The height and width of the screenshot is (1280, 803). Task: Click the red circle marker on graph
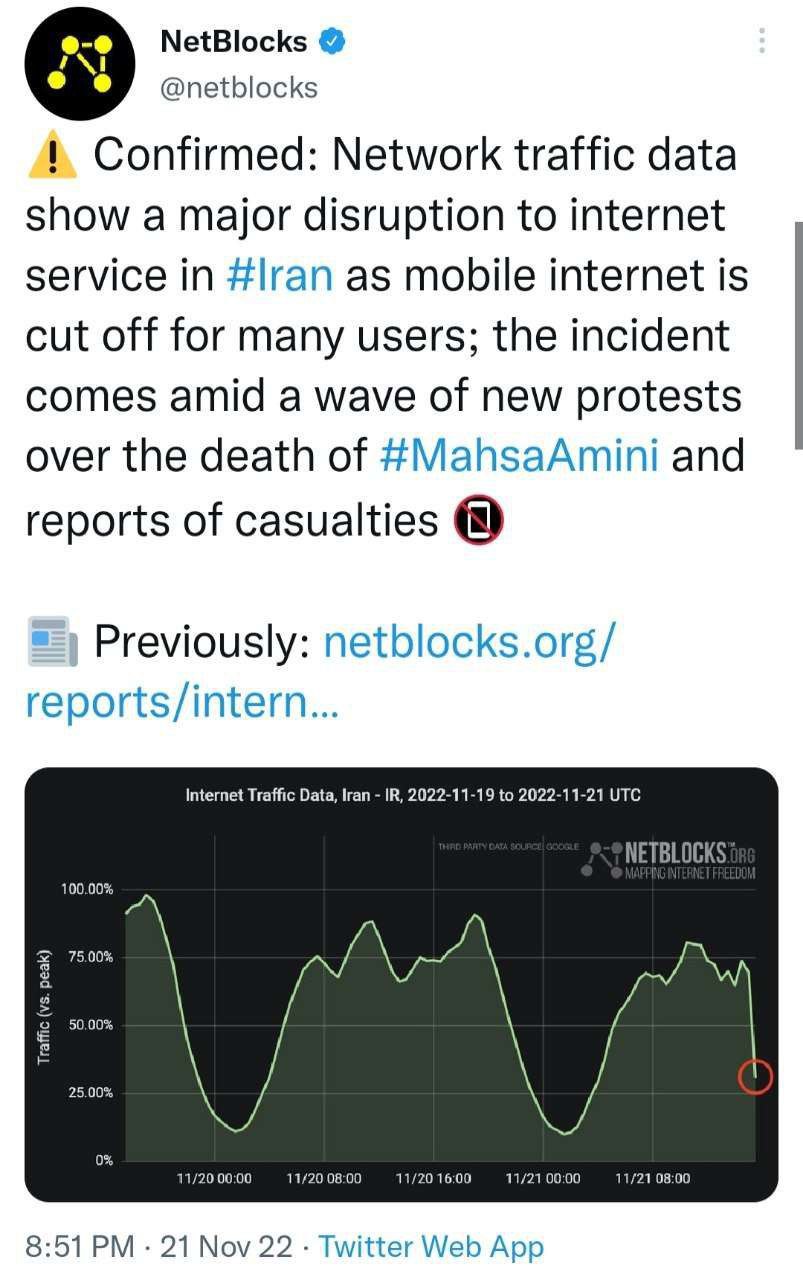click(754, 1076)
